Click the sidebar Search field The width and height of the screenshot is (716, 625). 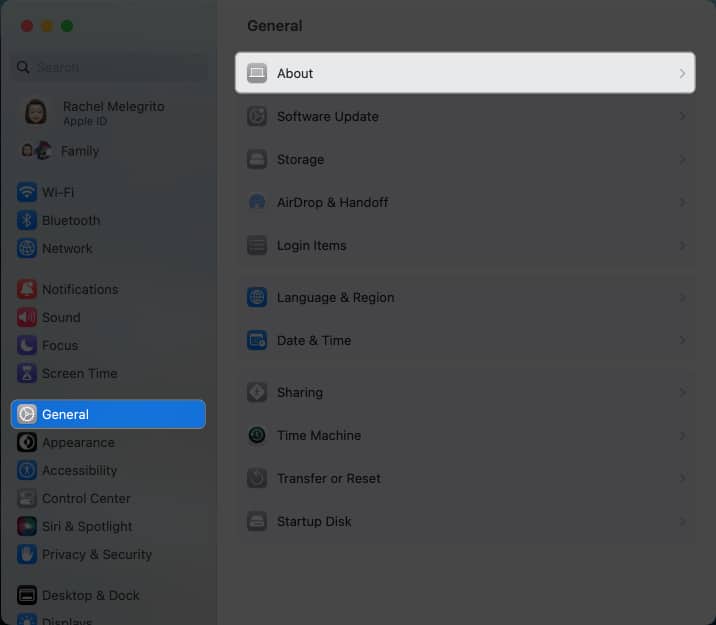[111, 68]
